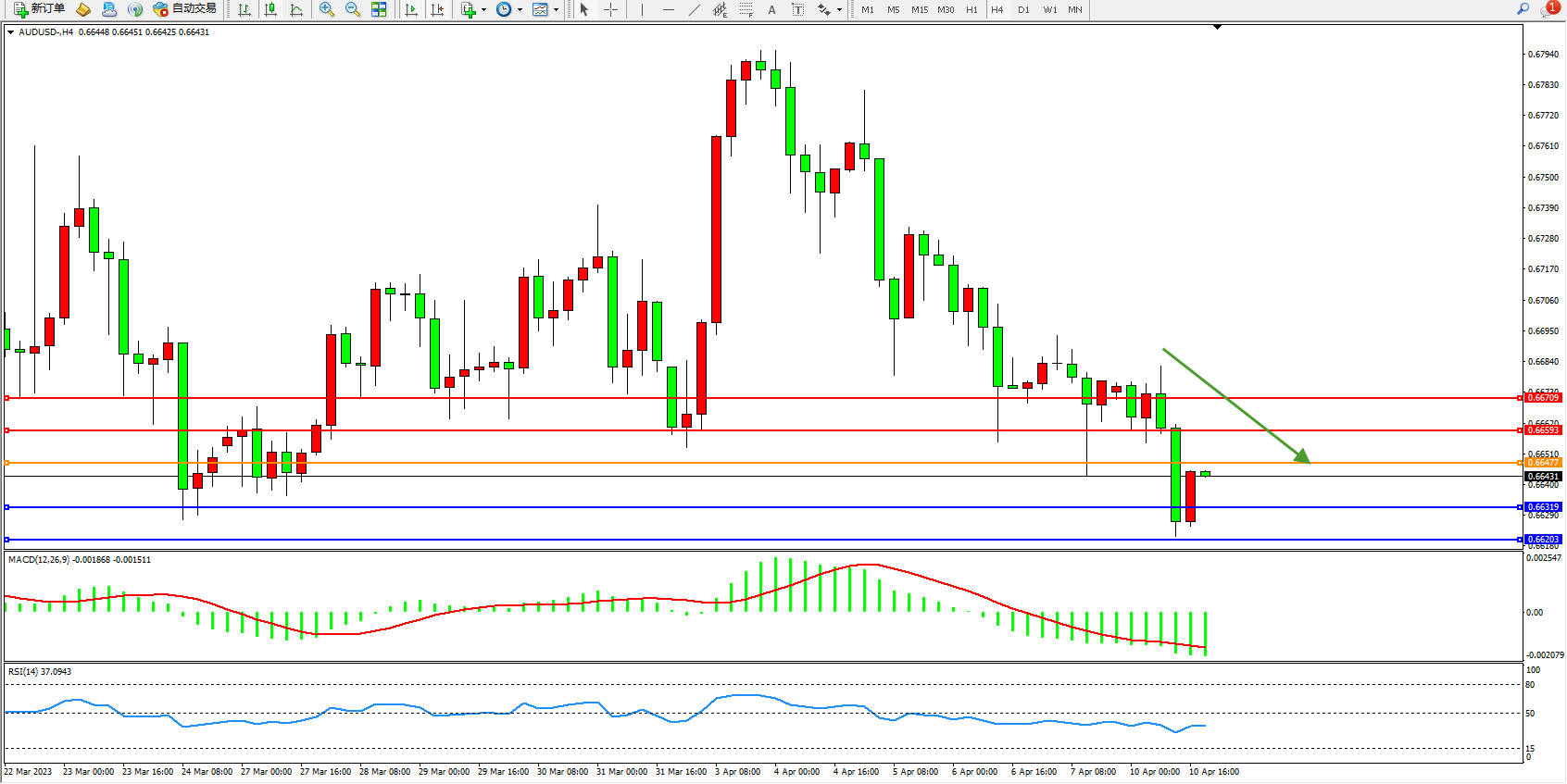Select the trendline drawing tool

tap(695, 9)
